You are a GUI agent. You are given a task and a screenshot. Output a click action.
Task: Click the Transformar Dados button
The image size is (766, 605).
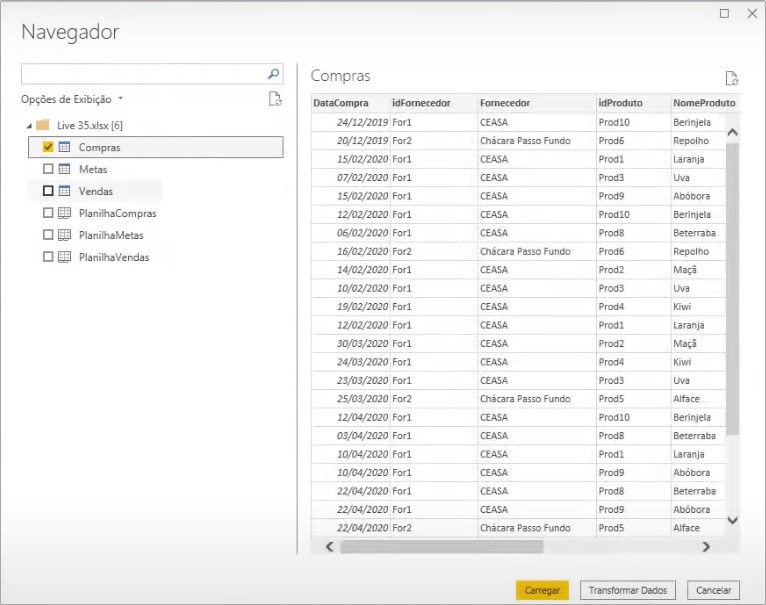(628, 590)
